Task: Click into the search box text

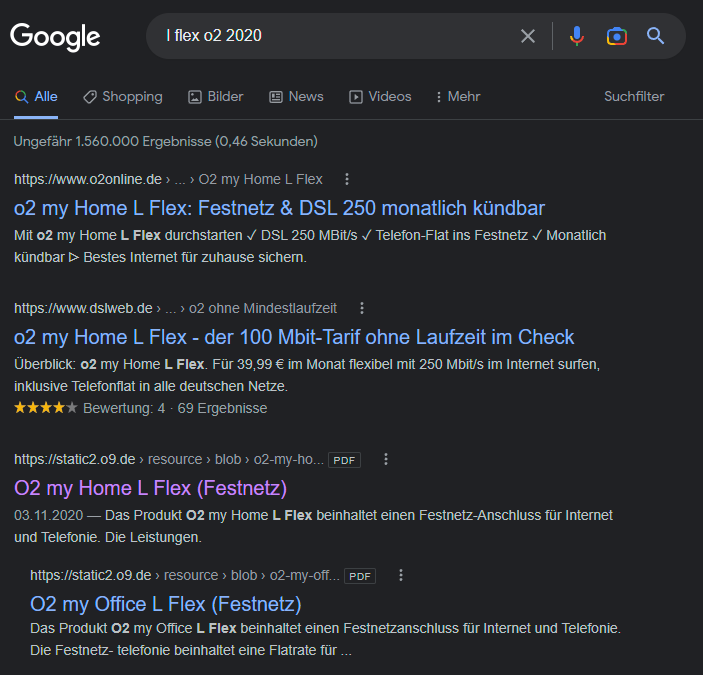Action: [213, 35]
